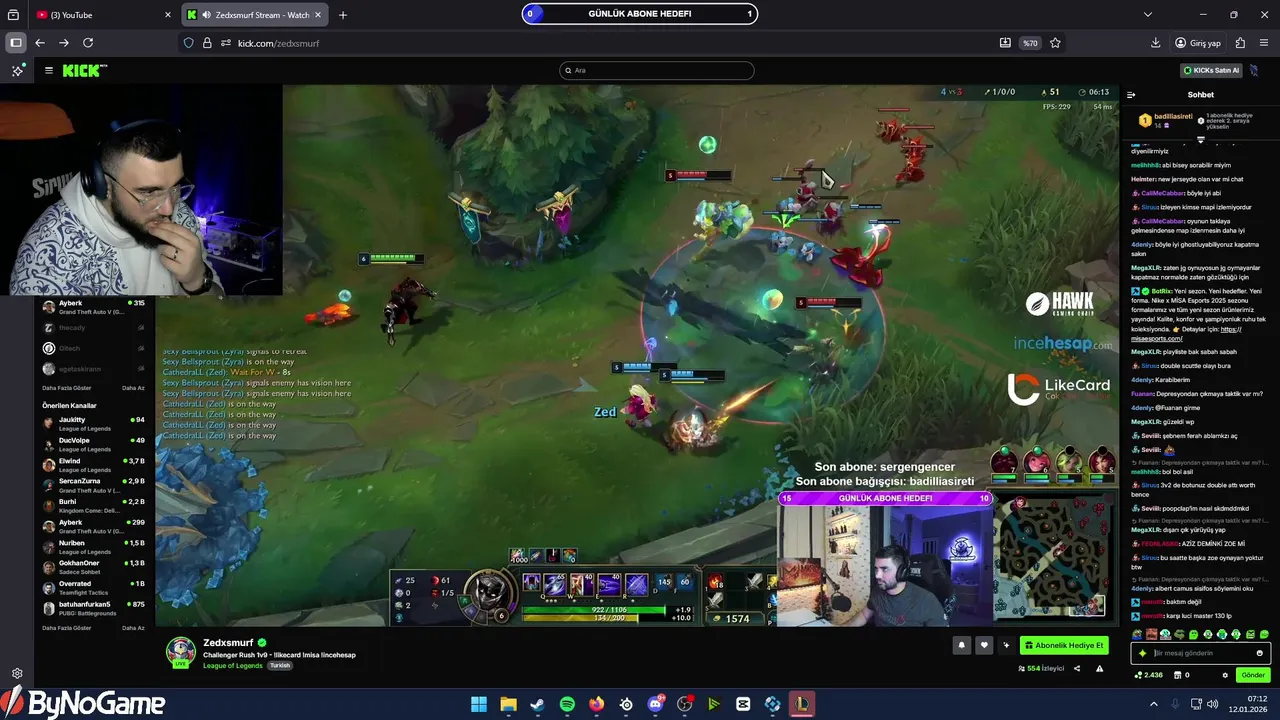This screenshot has width=1280, height=720.
Task: Open the Kick hamburger sidebar menu
Action: pyautogui.click(x=48, y=70)
